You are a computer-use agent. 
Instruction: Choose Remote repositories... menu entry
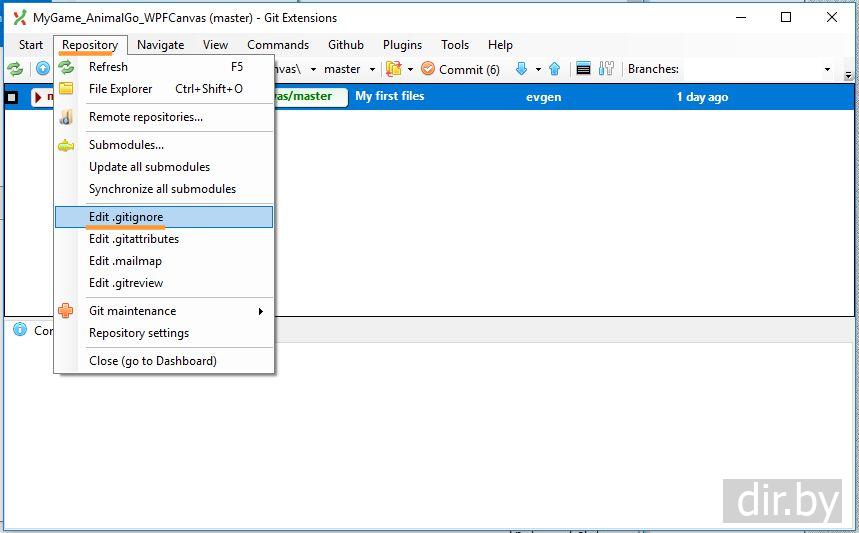pyautogui.click(x=146, y=117)
